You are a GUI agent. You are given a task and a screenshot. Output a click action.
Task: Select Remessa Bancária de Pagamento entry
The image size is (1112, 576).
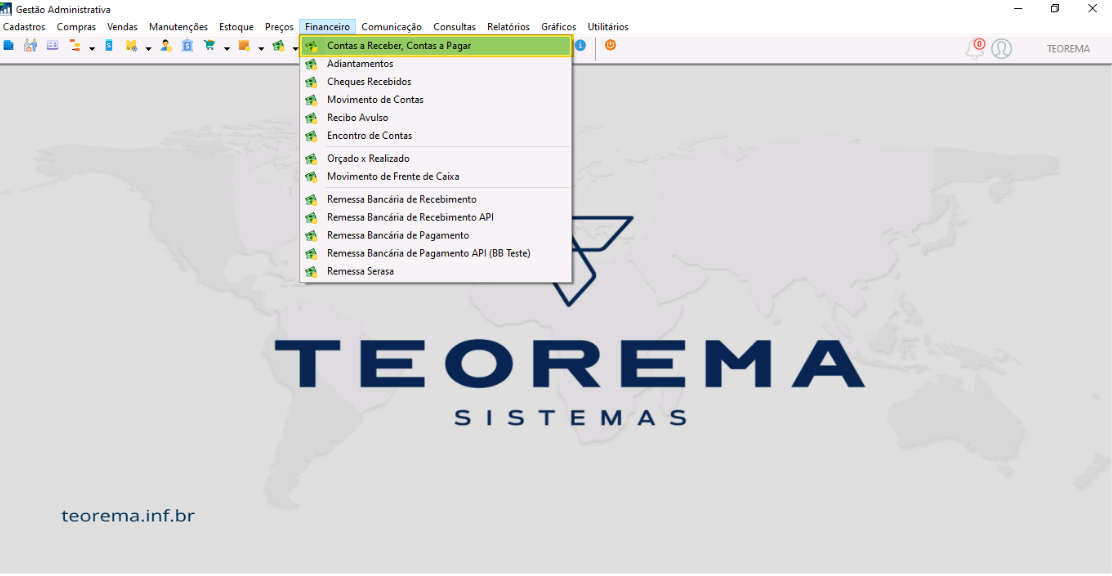[x=435, y=236]
